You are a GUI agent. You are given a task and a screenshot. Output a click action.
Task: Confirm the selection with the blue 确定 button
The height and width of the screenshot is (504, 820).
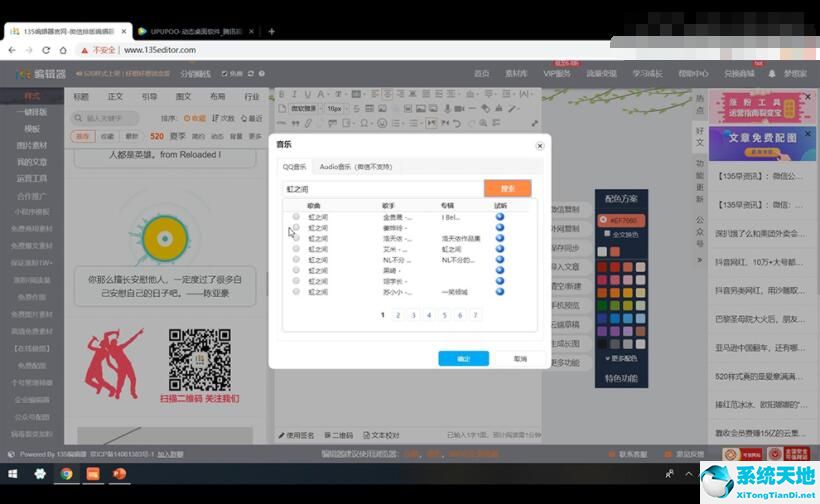[x=463, y=358]
